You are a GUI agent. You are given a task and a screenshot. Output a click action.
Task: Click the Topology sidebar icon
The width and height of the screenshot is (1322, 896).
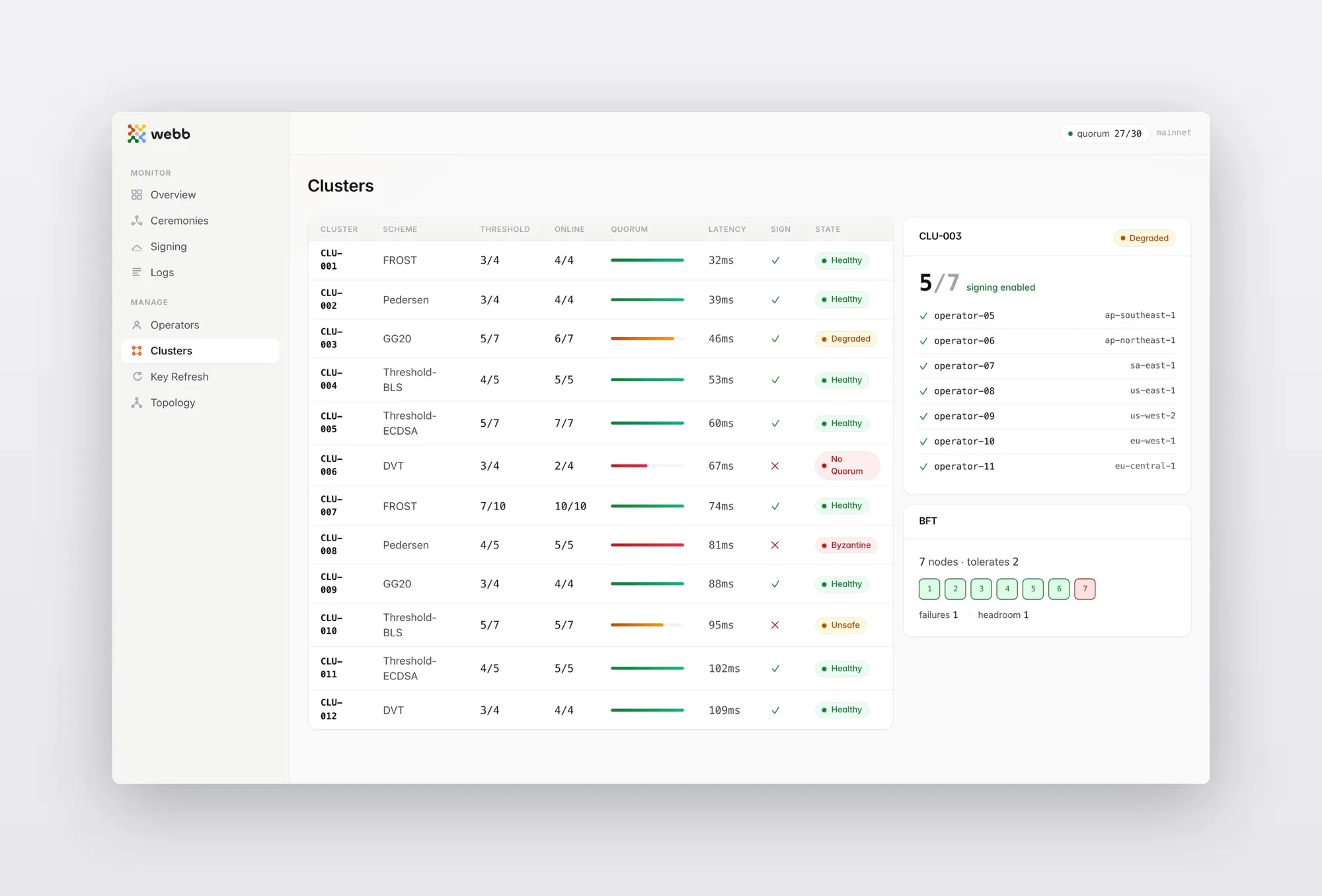pyautogui.click(x=137, y=402)
